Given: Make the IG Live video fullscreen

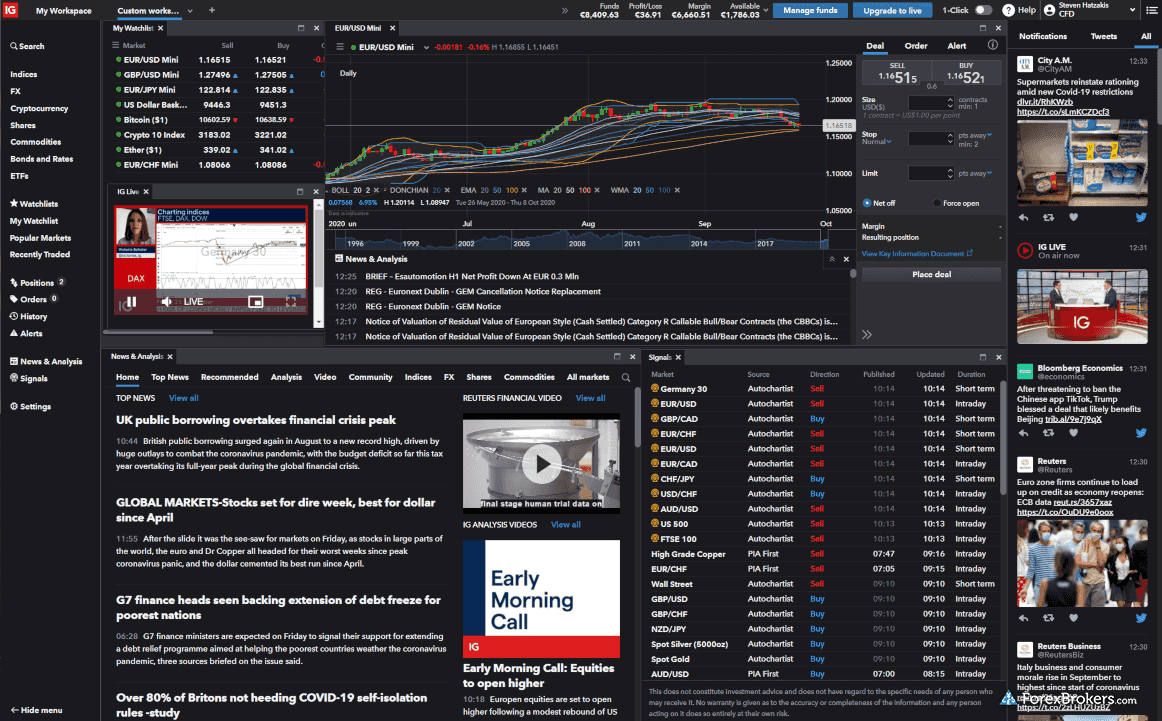Looking at the screenshot, I should click(x=291, y=302).
